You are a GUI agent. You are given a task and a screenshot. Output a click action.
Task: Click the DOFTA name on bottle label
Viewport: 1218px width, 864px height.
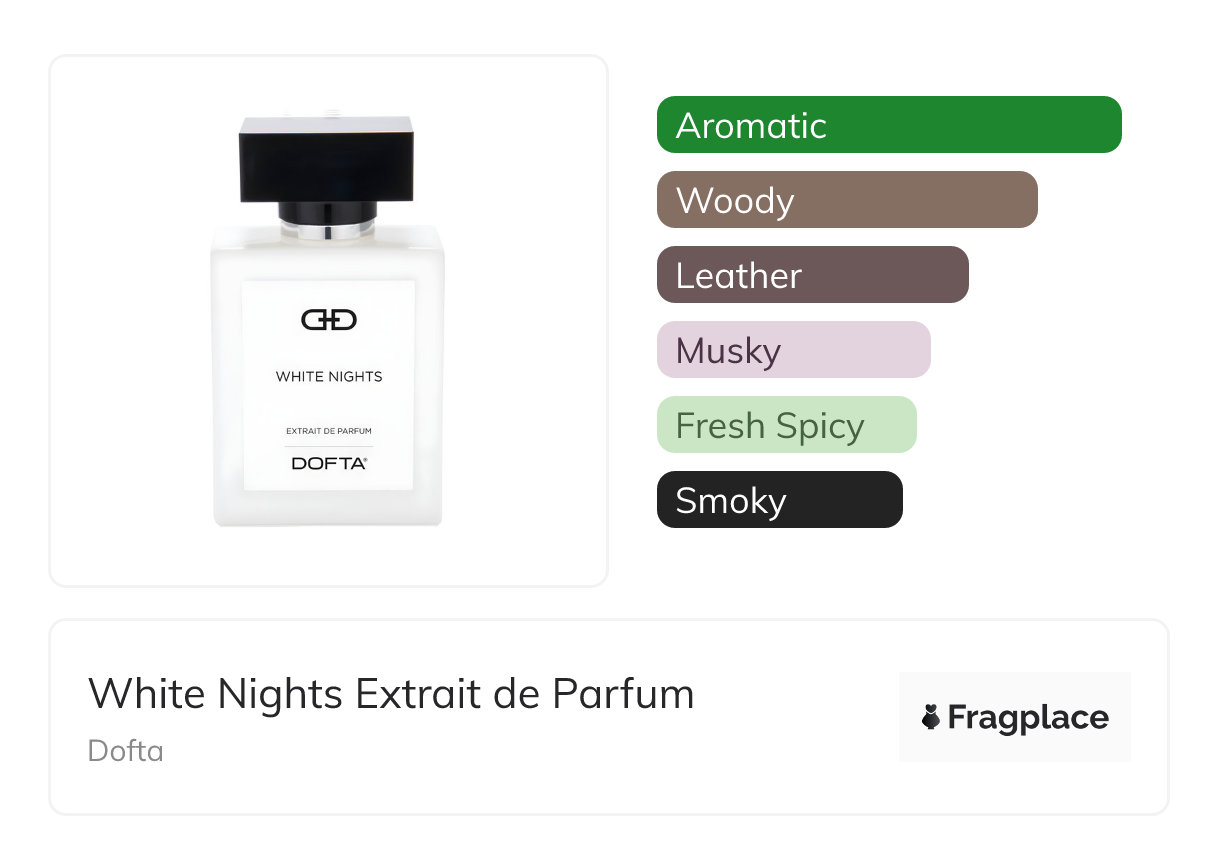pyautogui.click(x=329, y=463)
